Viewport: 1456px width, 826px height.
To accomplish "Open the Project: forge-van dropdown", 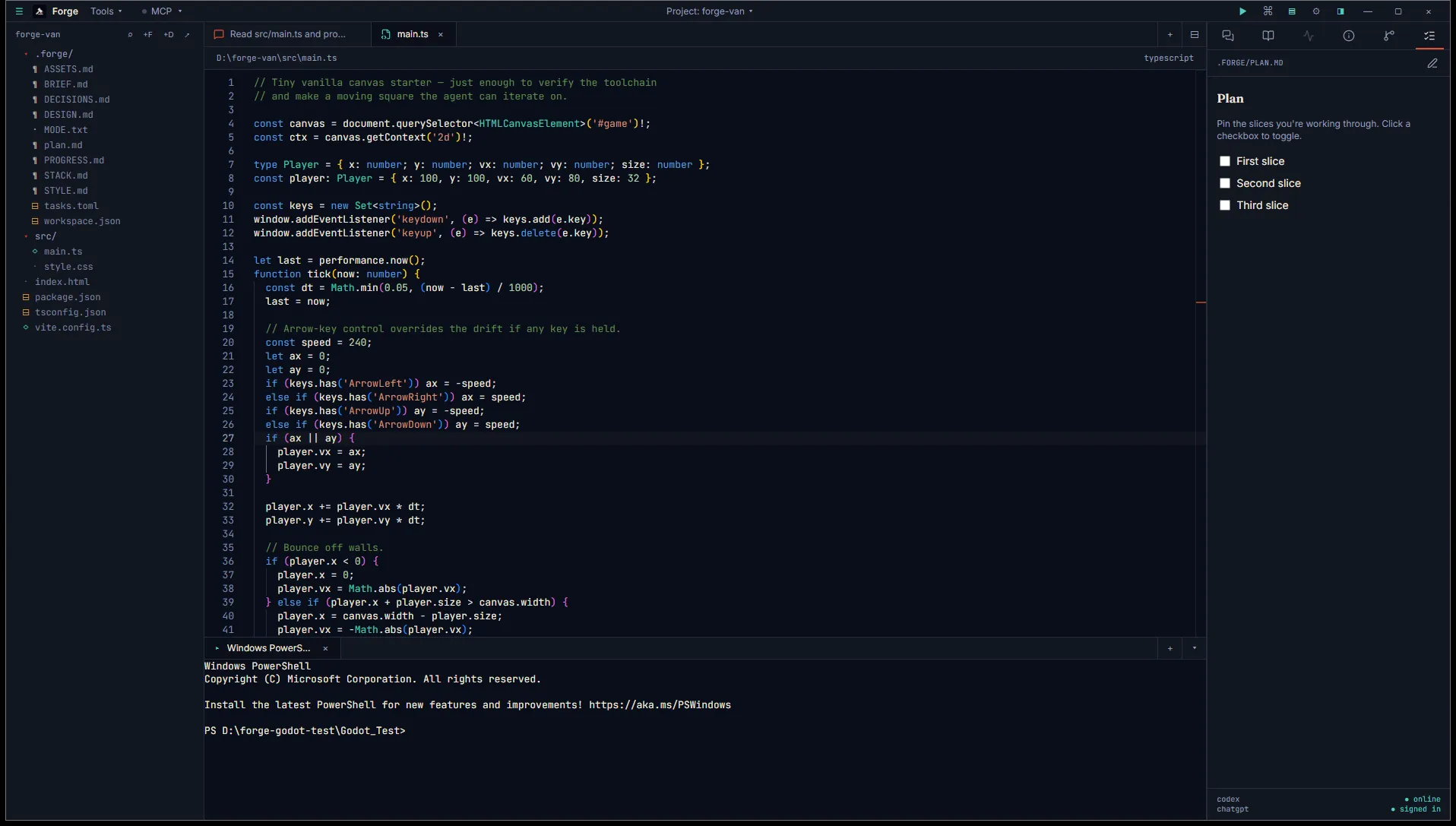I will coord(710,11).
